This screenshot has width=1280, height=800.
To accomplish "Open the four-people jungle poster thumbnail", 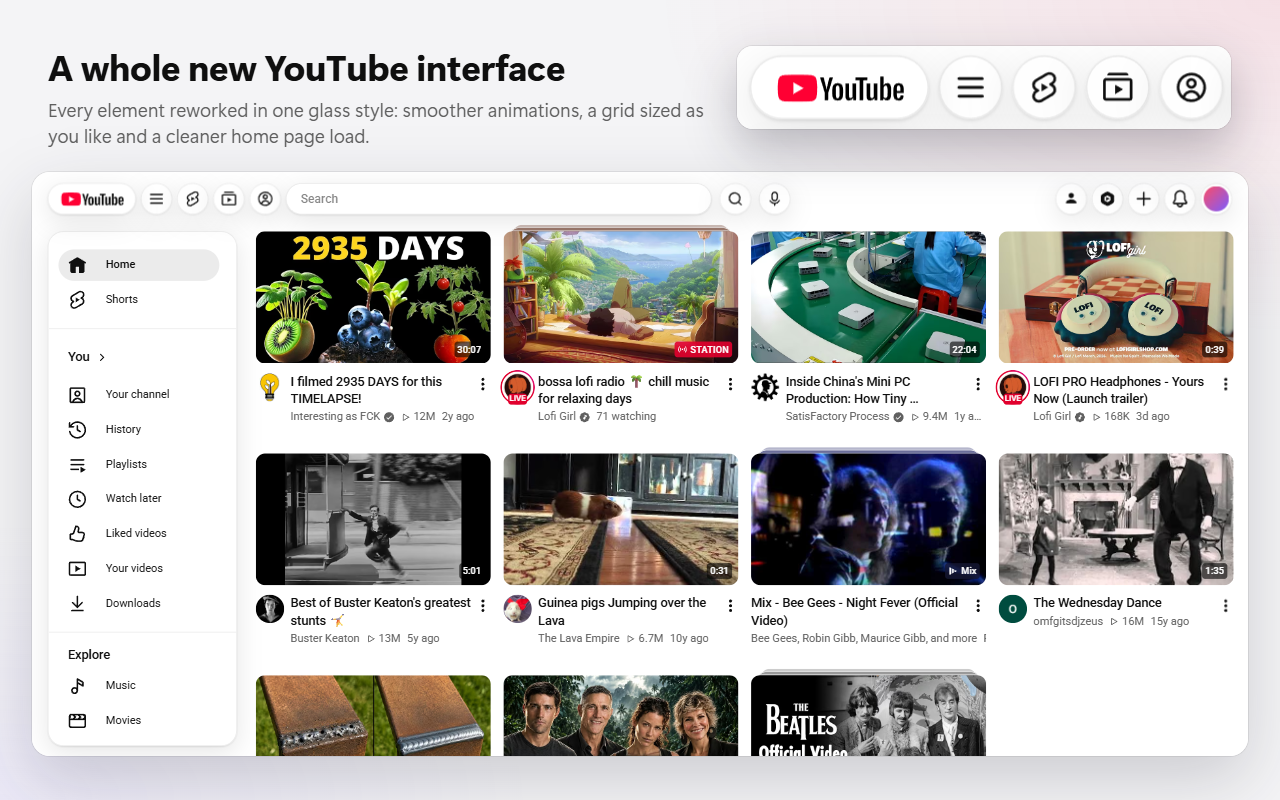I will click(621, 715).
